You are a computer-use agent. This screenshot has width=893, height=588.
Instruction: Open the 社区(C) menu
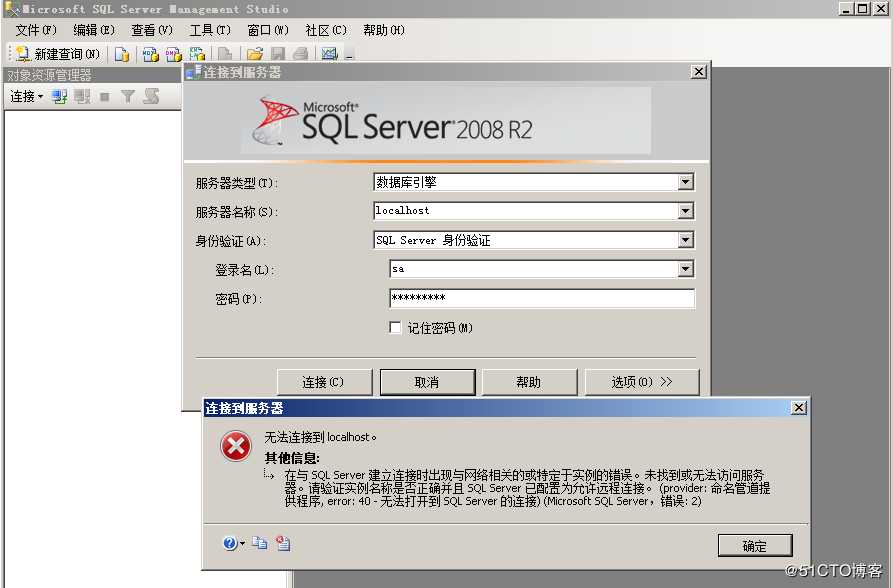tap(326, 30)
